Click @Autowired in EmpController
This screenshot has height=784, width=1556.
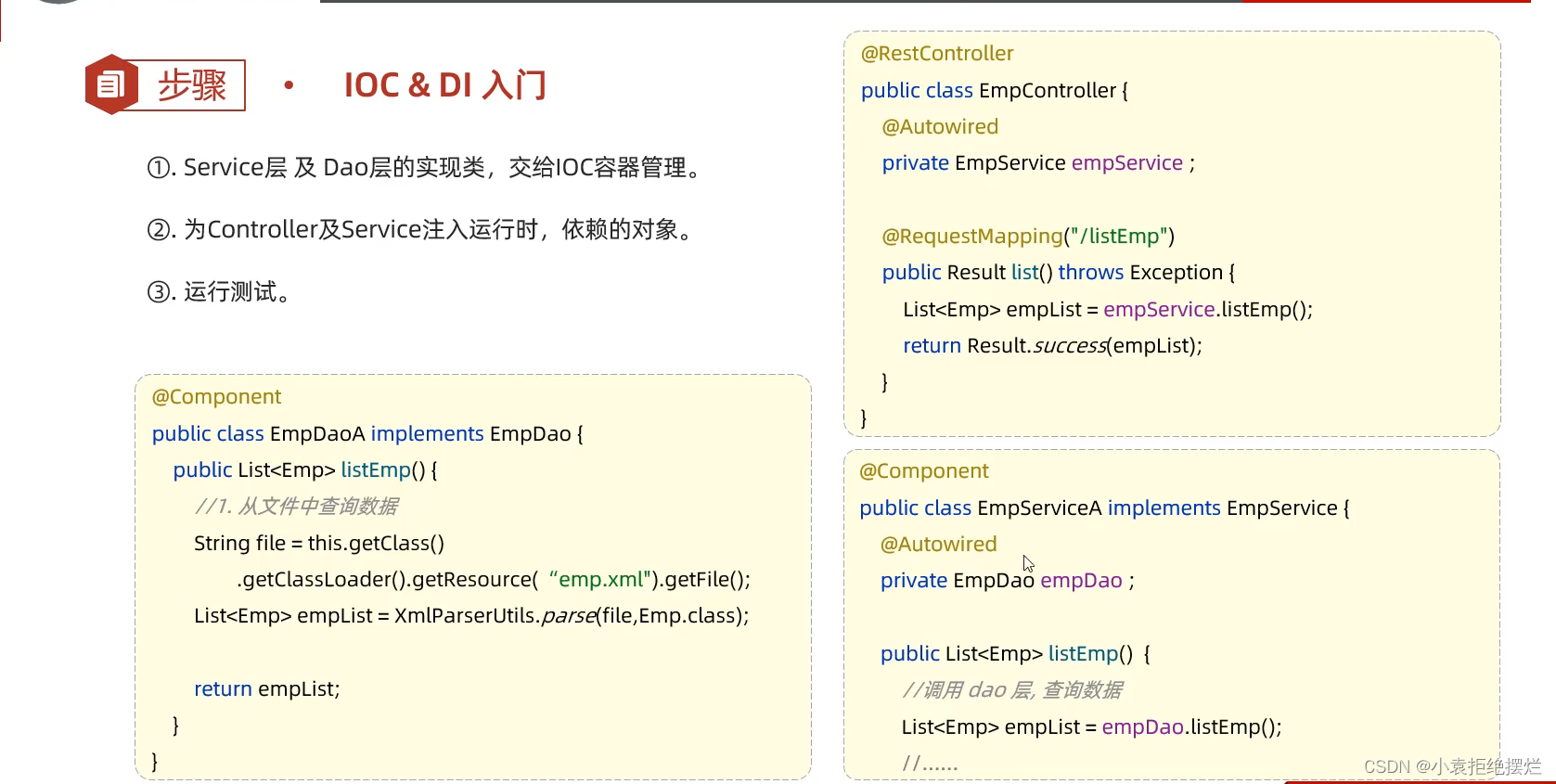coord(940,127)
